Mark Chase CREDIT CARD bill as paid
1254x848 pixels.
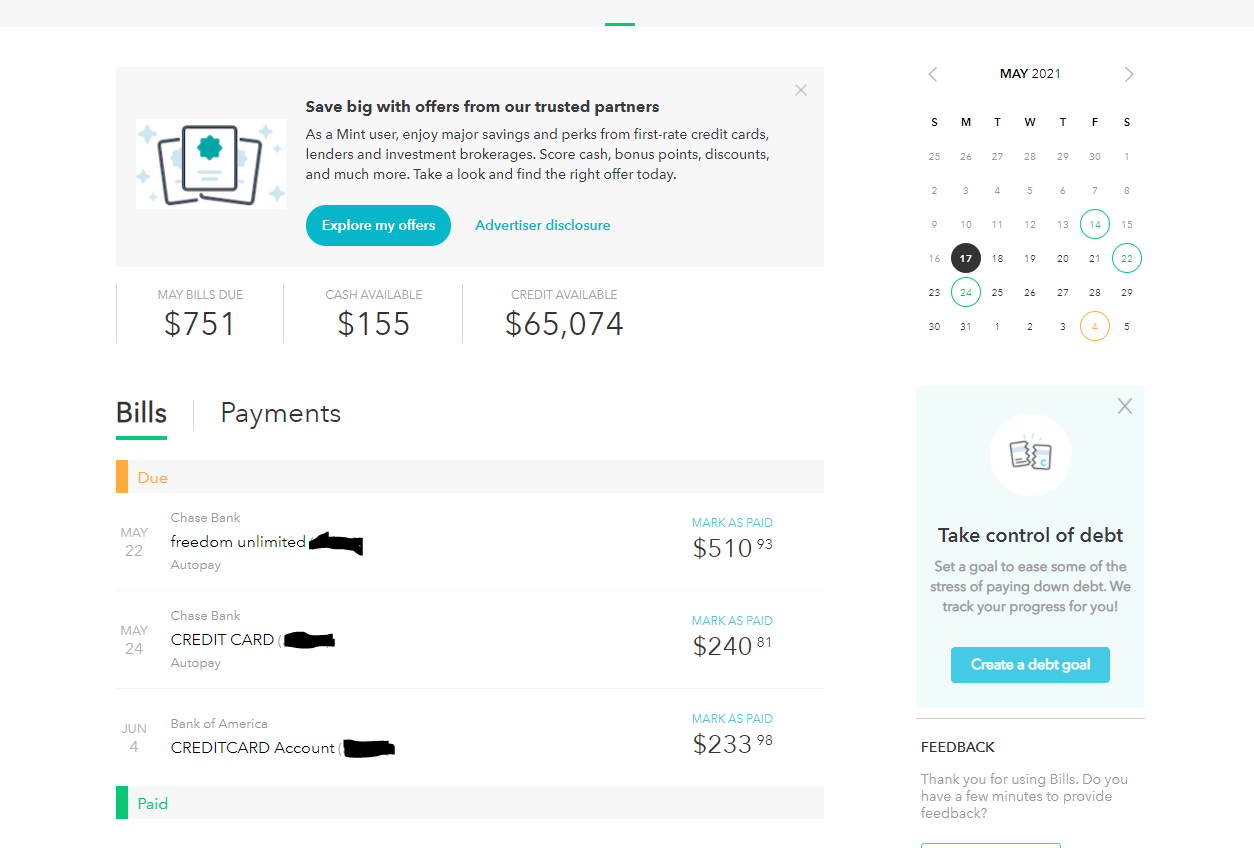tap(732, 620)
